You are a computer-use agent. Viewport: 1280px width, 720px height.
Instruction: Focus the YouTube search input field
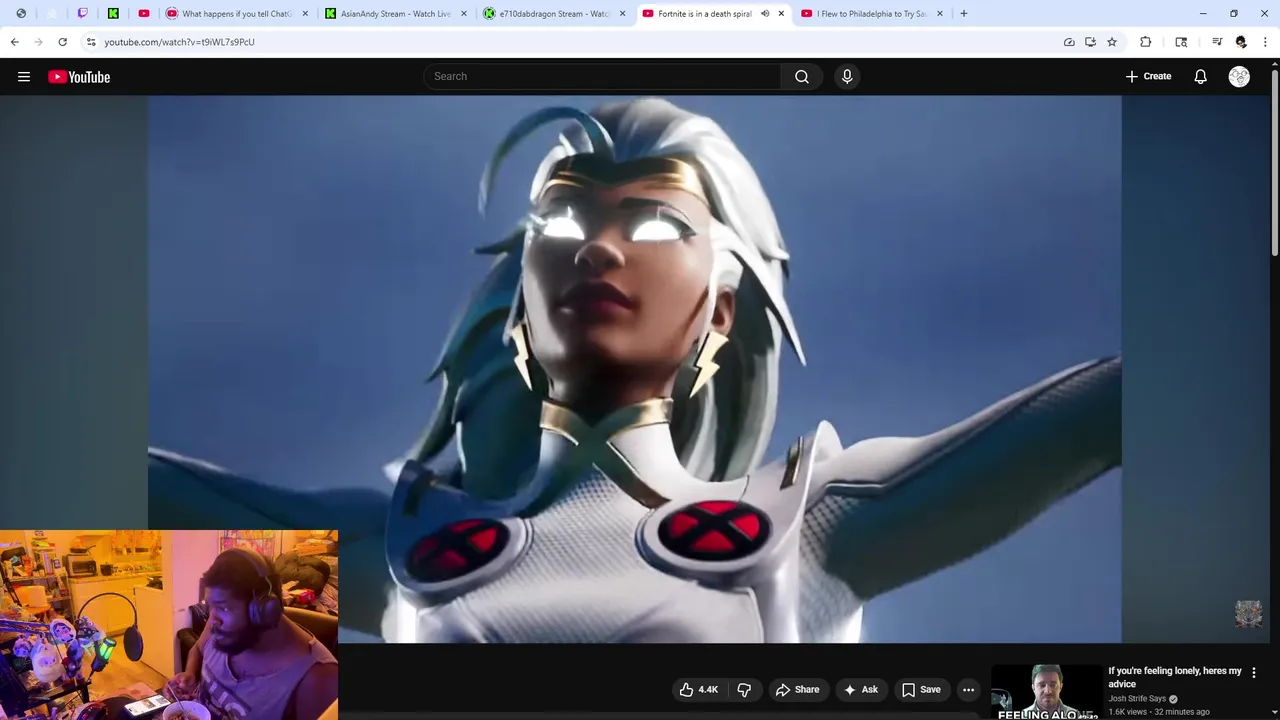(x=603, y=76)
